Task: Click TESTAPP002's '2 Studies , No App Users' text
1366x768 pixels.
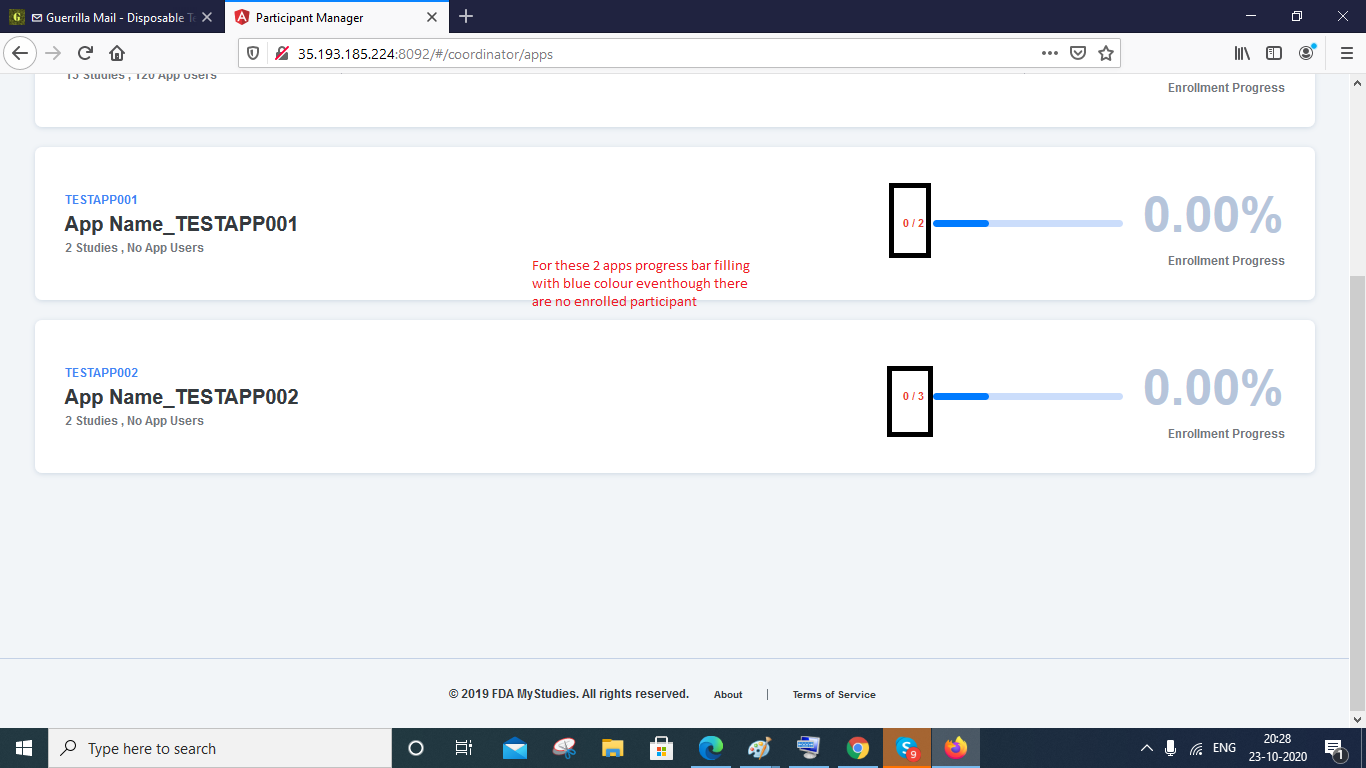Action: pos(134,421)
